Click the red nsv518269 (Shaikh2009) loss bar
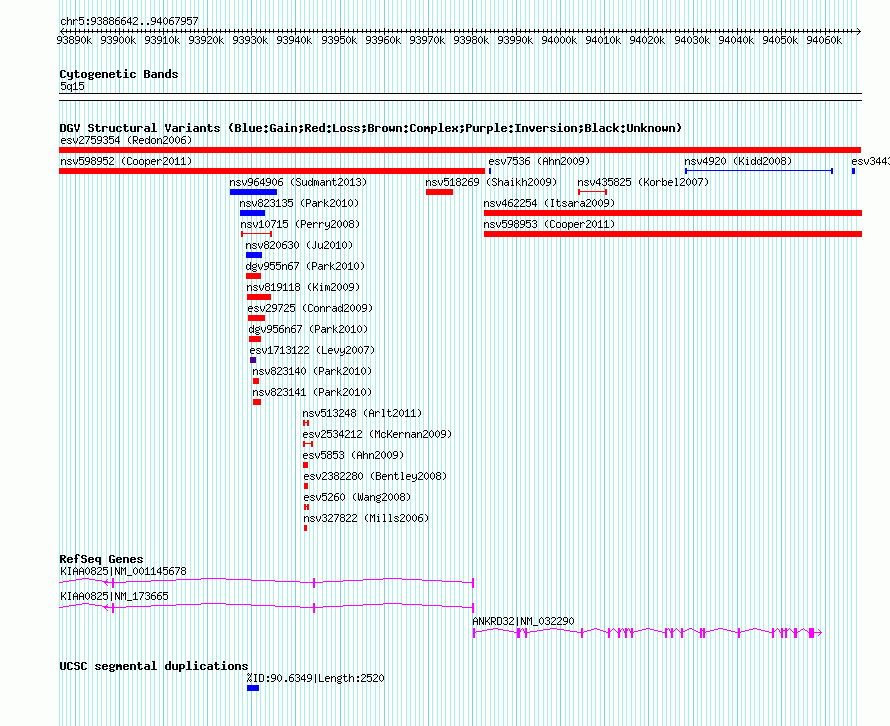 pos(439,192)
